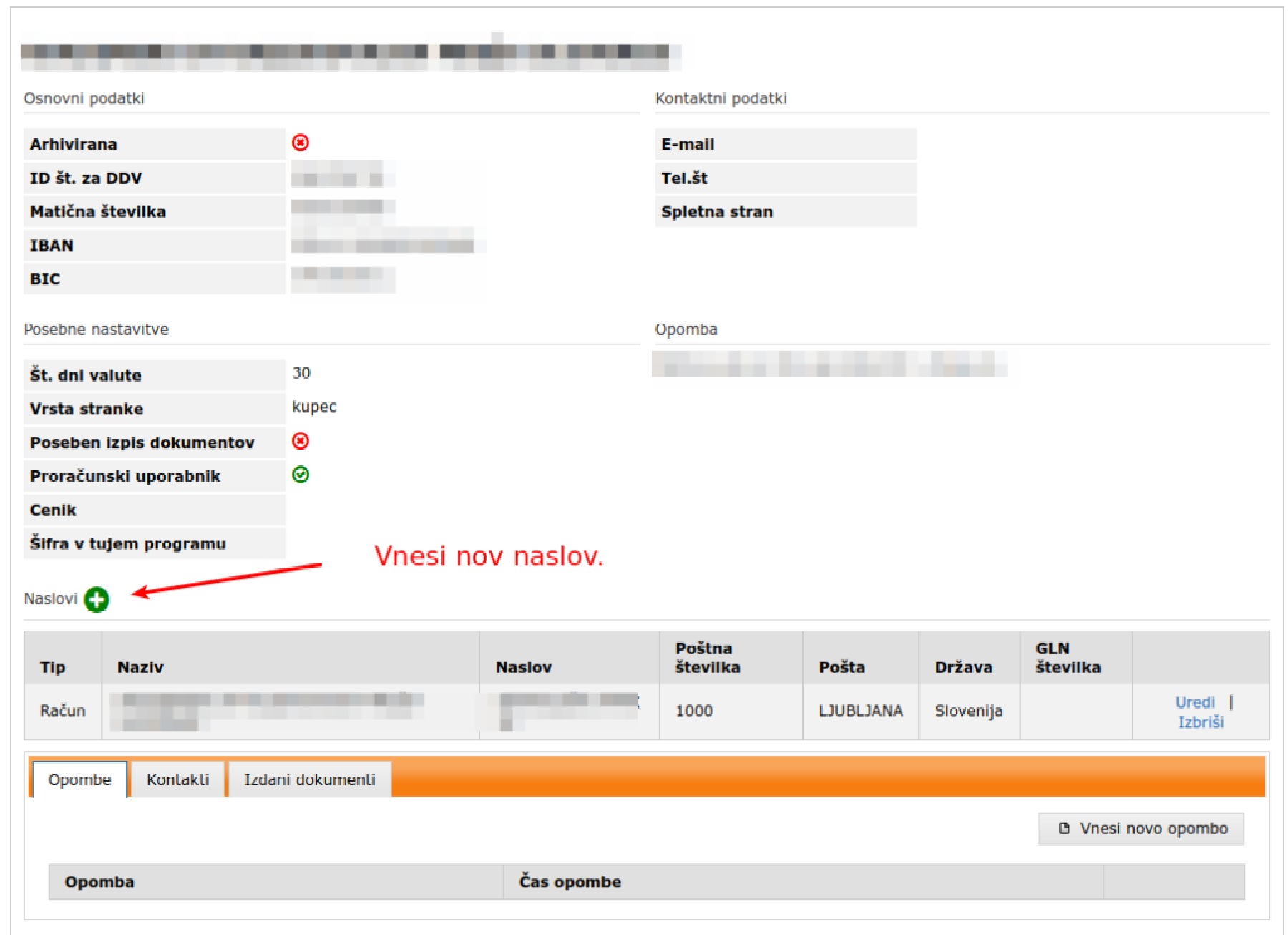Click the kupec value for Vrsta stranke
1288x935 pixels.
click(314, 407)
